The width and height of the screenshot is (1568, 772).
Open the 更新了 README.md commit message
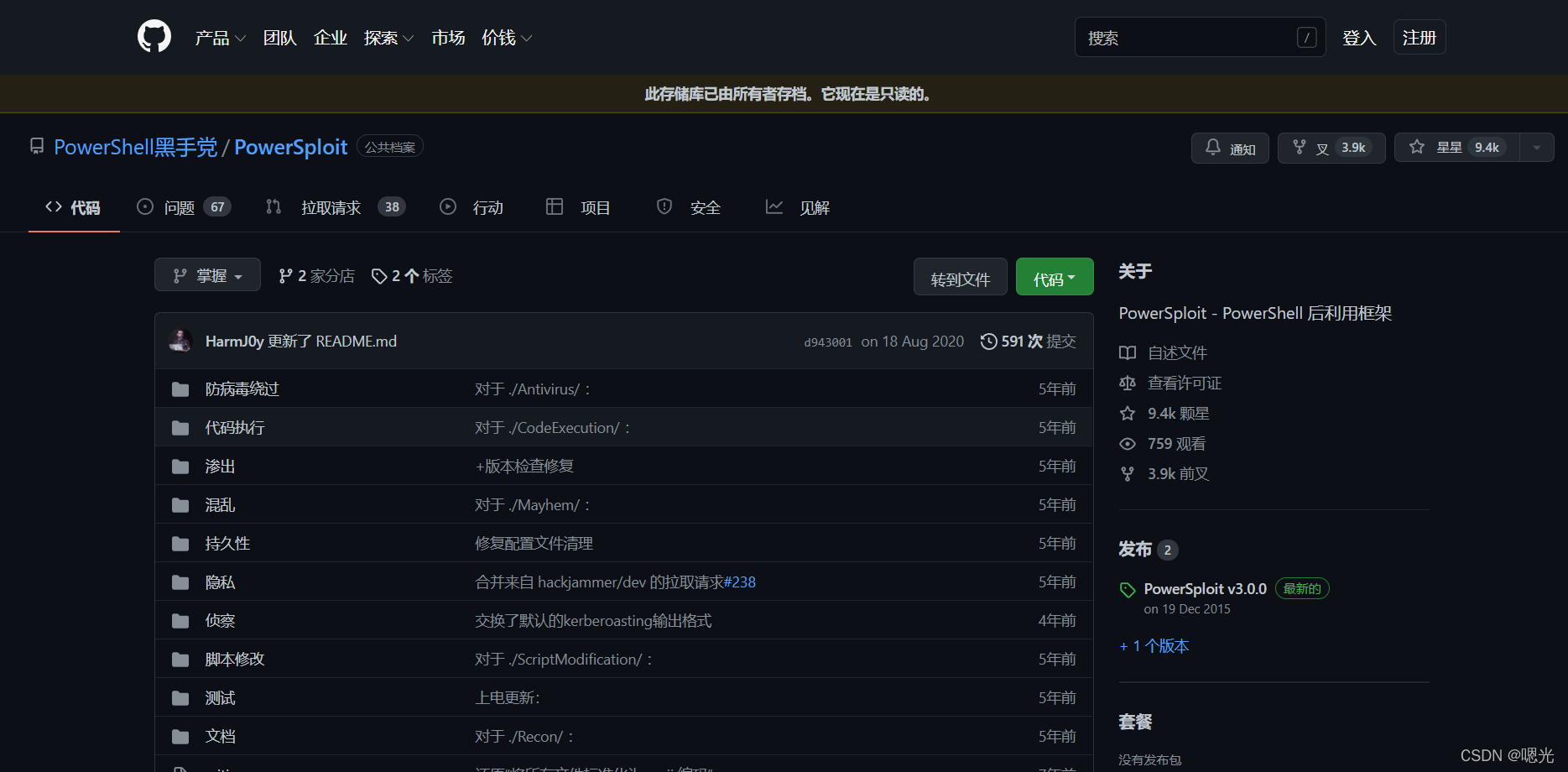point(332,342)
